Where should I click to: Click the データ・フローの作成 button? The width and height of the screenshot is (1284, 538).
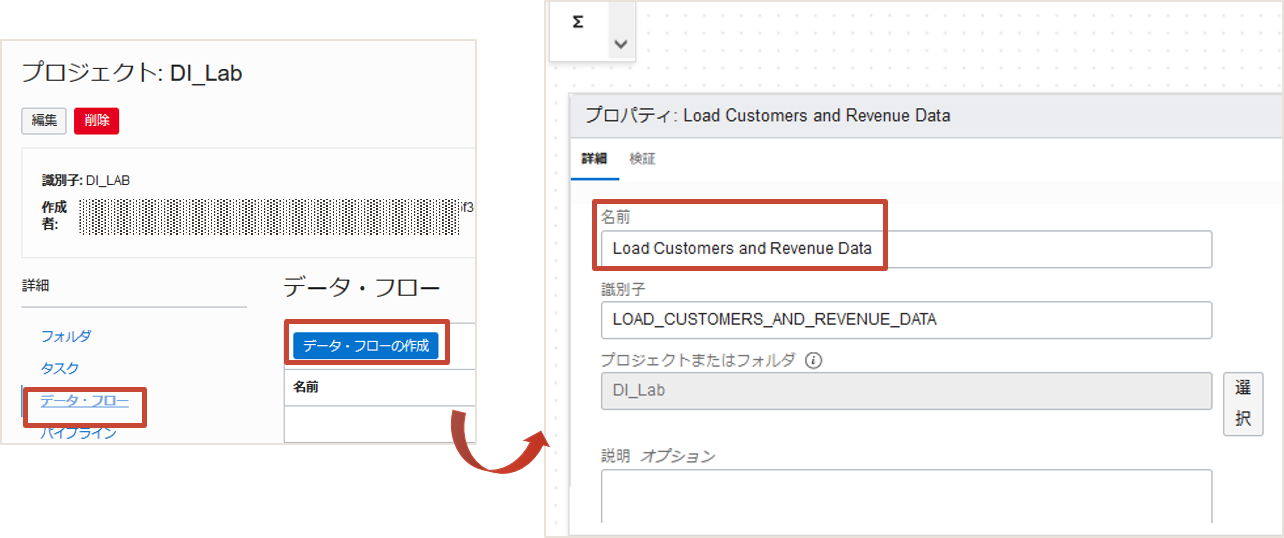tap(366, 346)
